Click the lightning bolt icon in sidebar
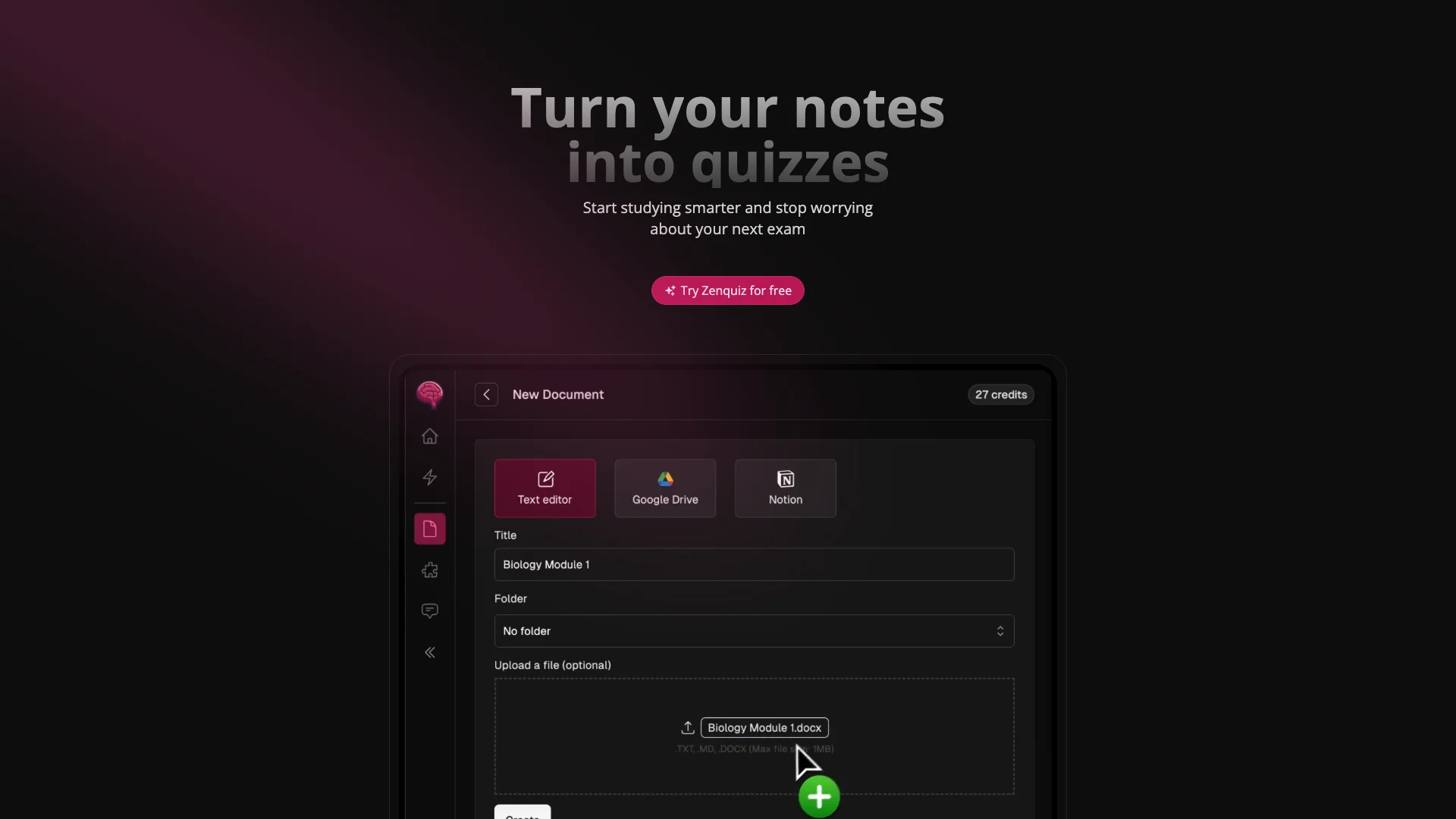This screenshot has height=819, width=1456. point(430,476)
